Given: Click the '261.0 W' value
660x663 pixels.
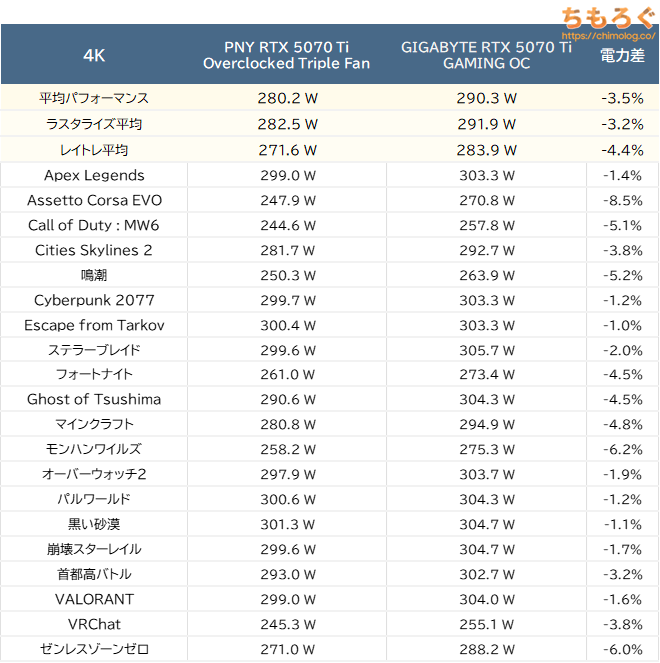Looking at the screenshot, I should pyautogui.click(x=288, y=374).
